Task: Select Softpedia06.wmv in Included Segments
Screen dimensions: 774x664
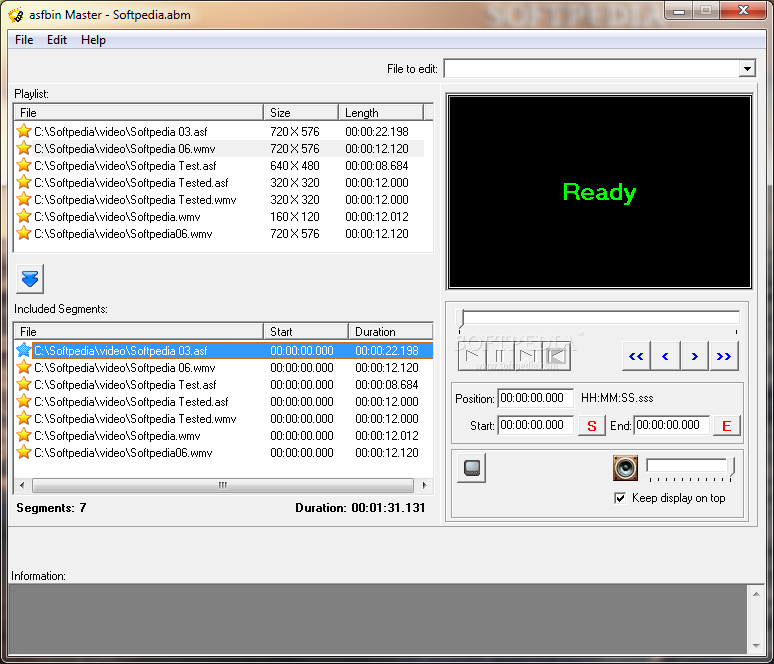Action: 224,452
